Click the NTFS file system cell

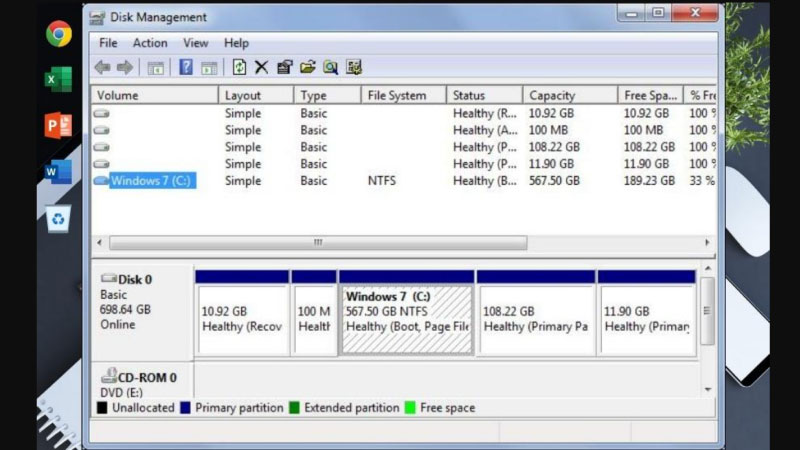[382, 181]
